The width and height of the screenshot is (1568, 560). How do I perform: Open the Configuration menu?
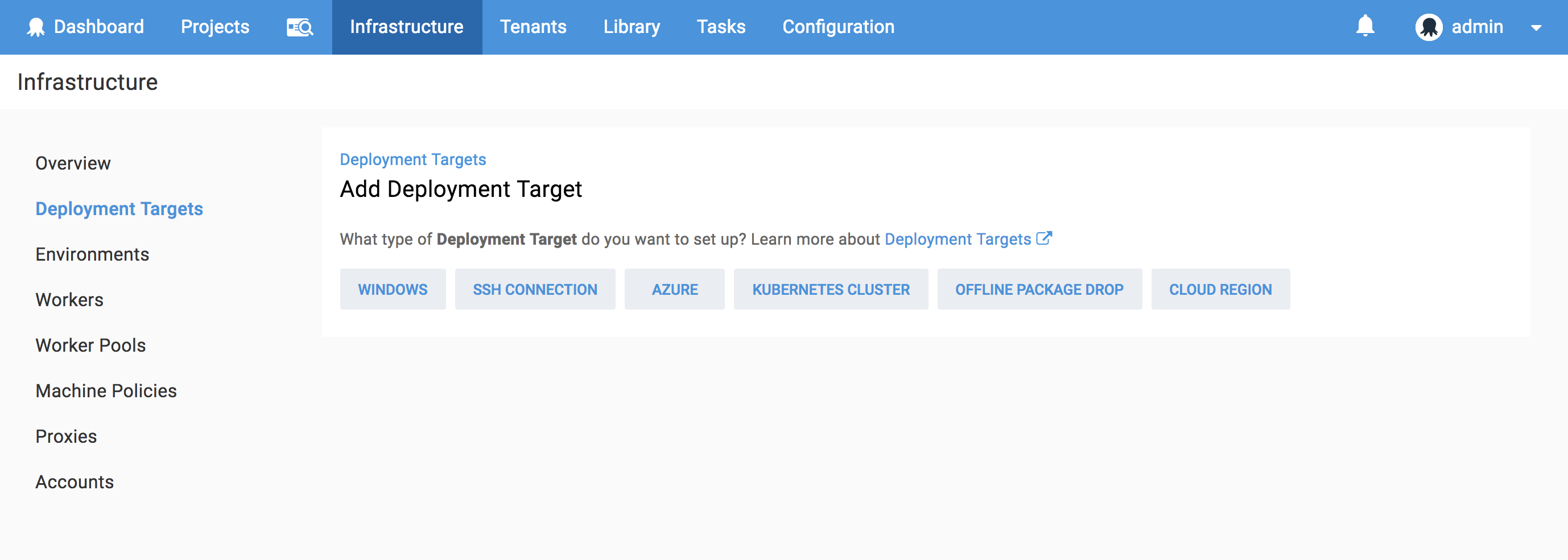[837, 27]
